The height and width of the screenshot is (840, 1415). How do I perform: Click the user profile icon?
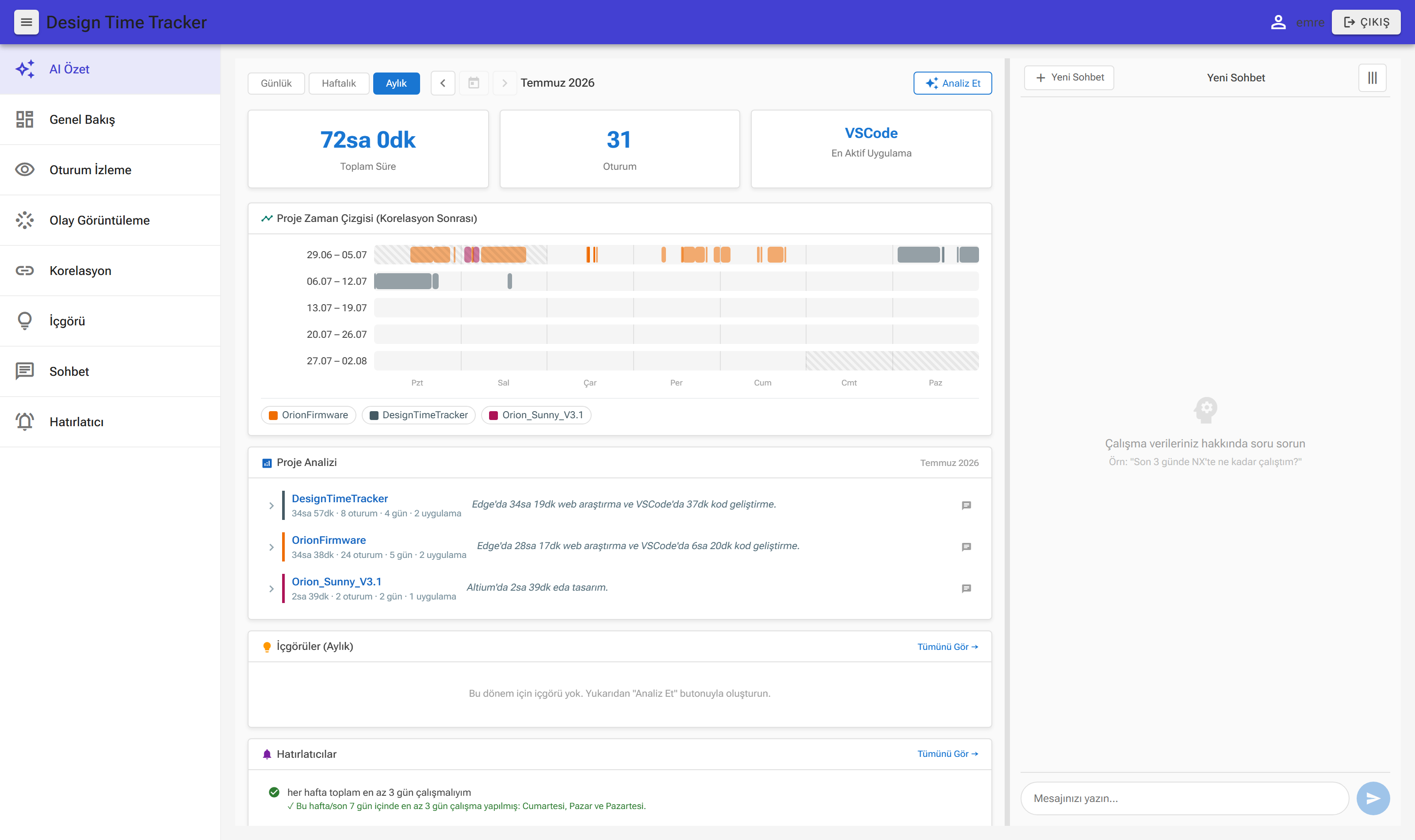(x=1278, y=22)
